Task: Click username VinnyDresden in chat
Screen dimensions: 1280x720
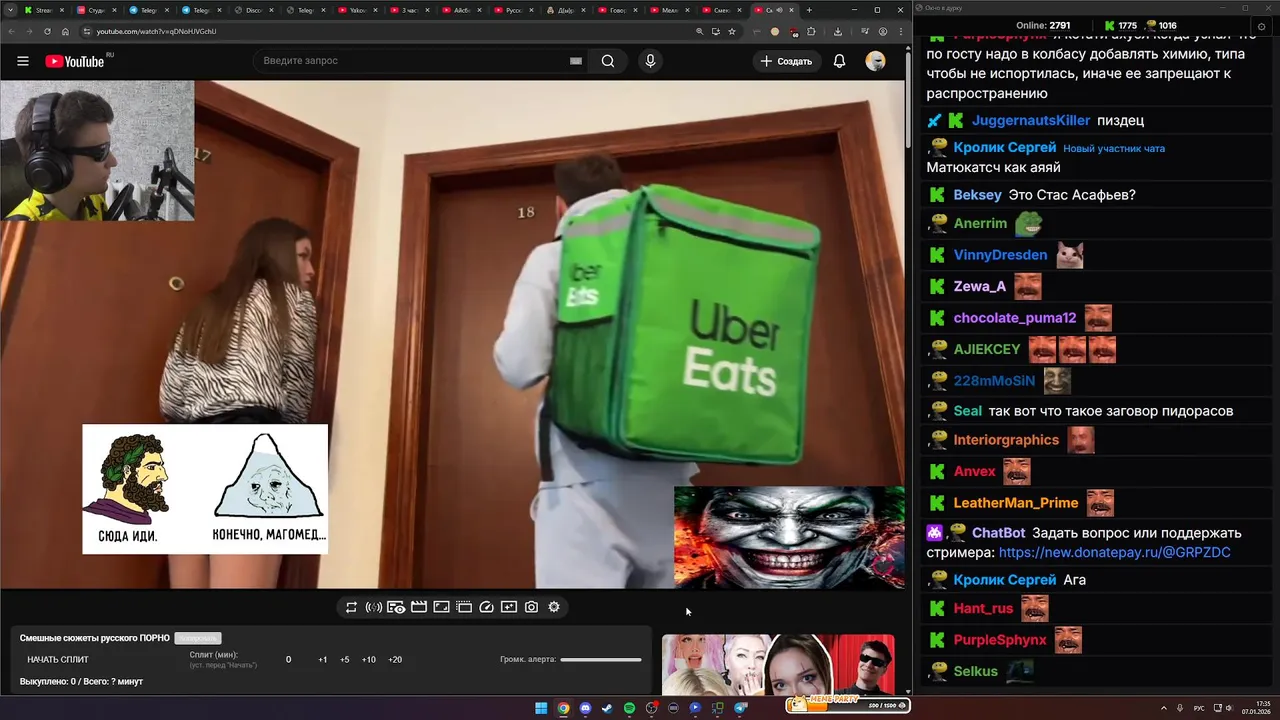Action: (1000, 255)
